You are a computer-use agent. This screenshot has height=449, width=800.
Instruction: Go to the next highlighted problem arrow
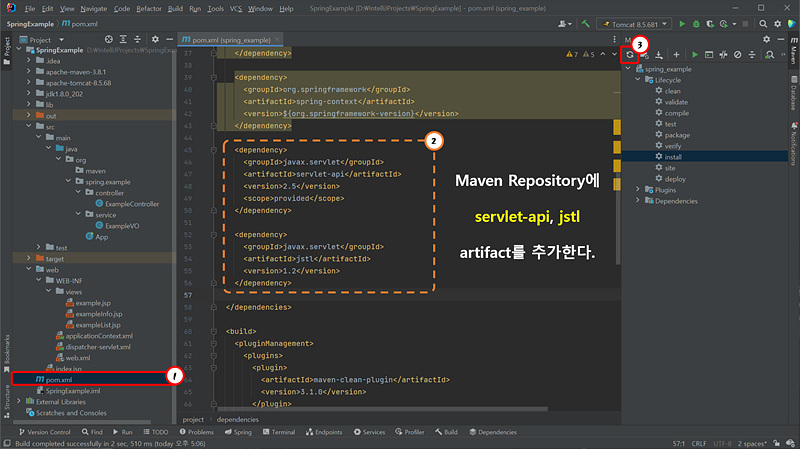coord(614,54)
